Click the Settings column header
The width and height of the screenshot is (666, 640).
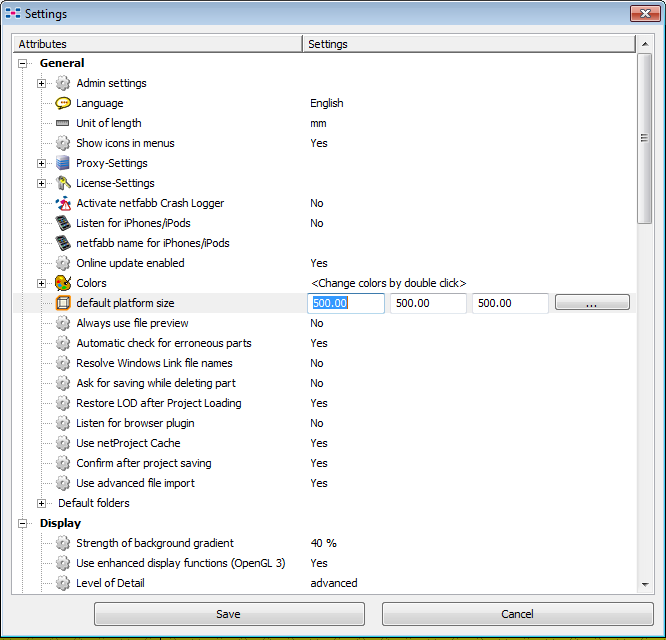coord(469,44)
